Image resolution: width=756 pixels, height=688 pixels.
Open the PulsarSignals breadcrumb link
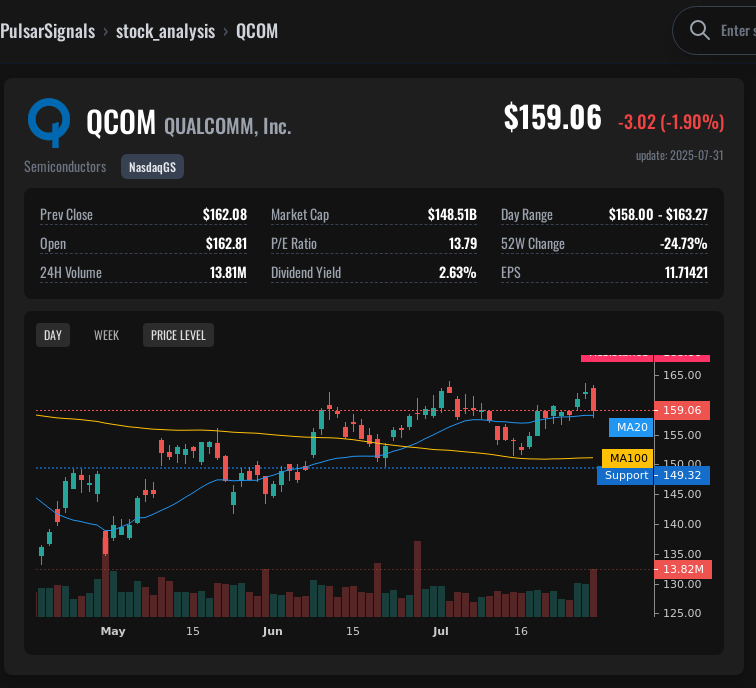[x=48, y=31]
